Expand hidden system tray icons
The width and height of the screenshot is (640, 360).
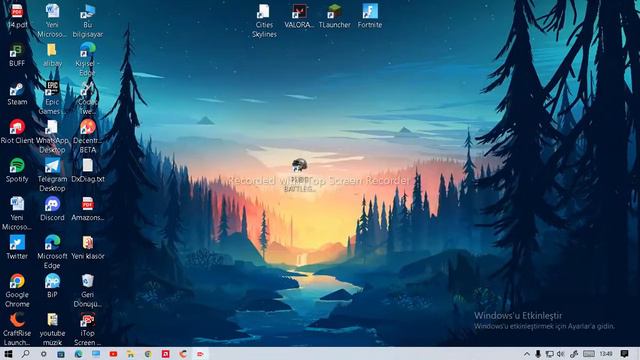pyautogui.click(x=527, y=354)
